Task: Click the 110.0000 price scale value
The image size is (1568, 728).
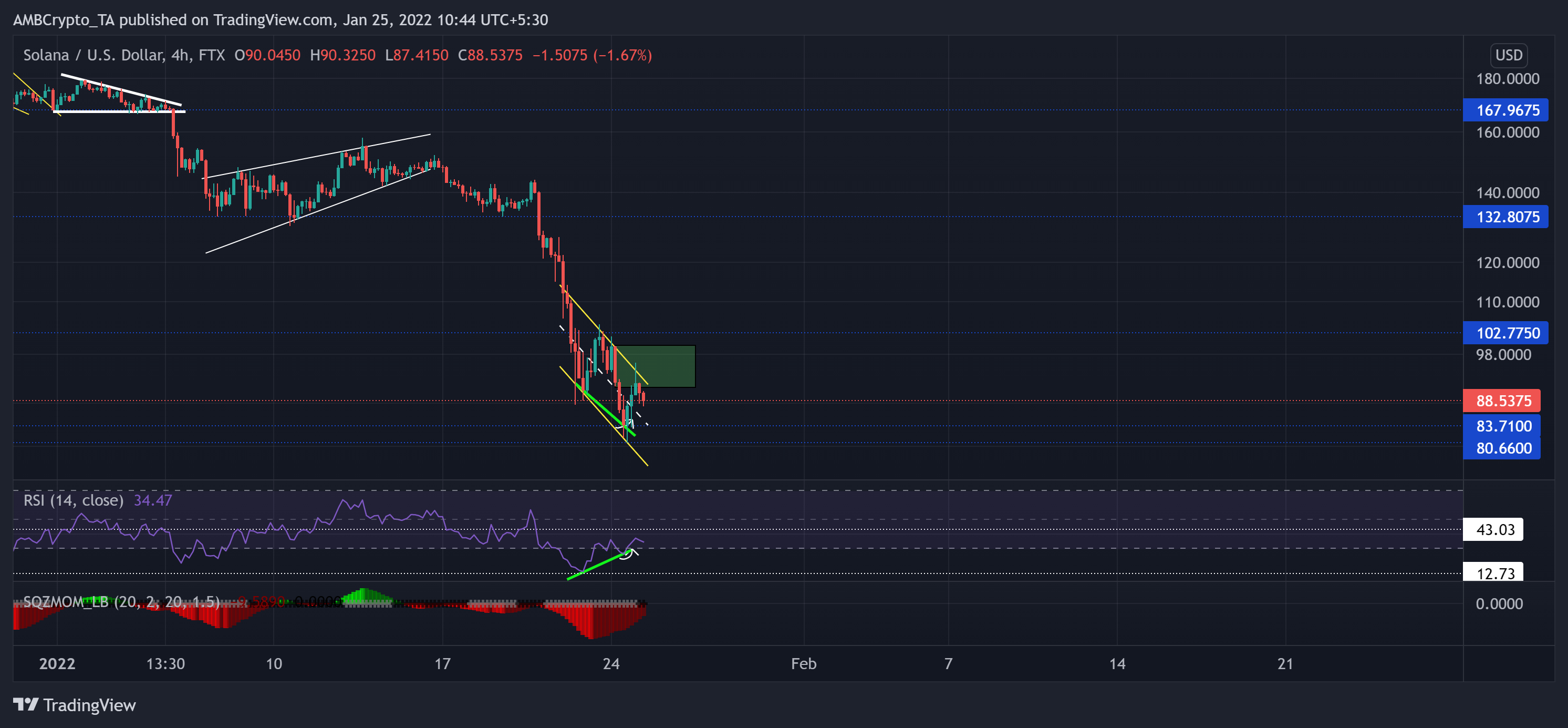Action: (x=1507, y=302)
